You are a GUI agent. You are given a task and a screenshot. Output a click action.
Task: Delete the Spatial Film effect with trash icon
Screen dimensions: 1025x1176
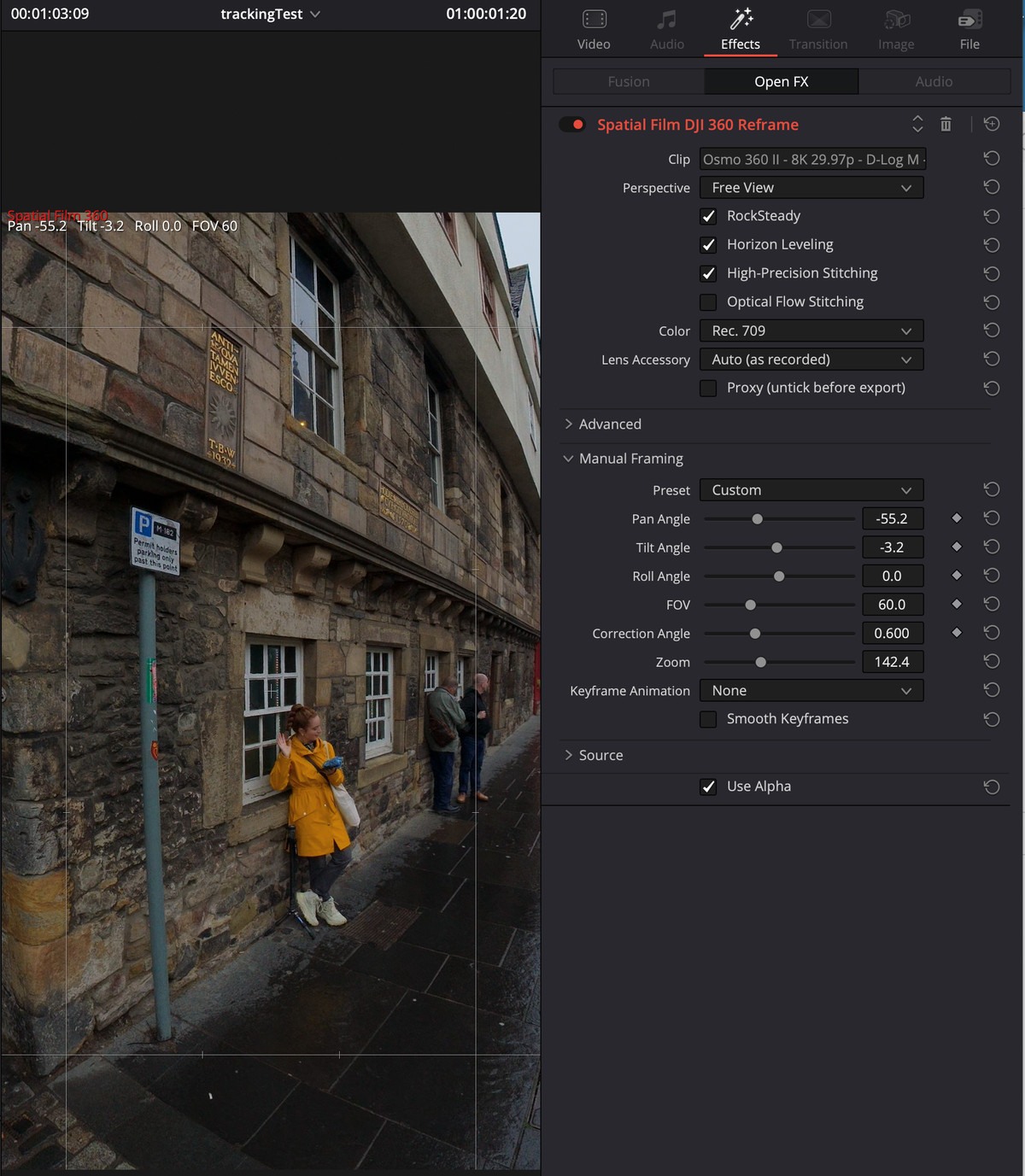(x=946, y=125)
